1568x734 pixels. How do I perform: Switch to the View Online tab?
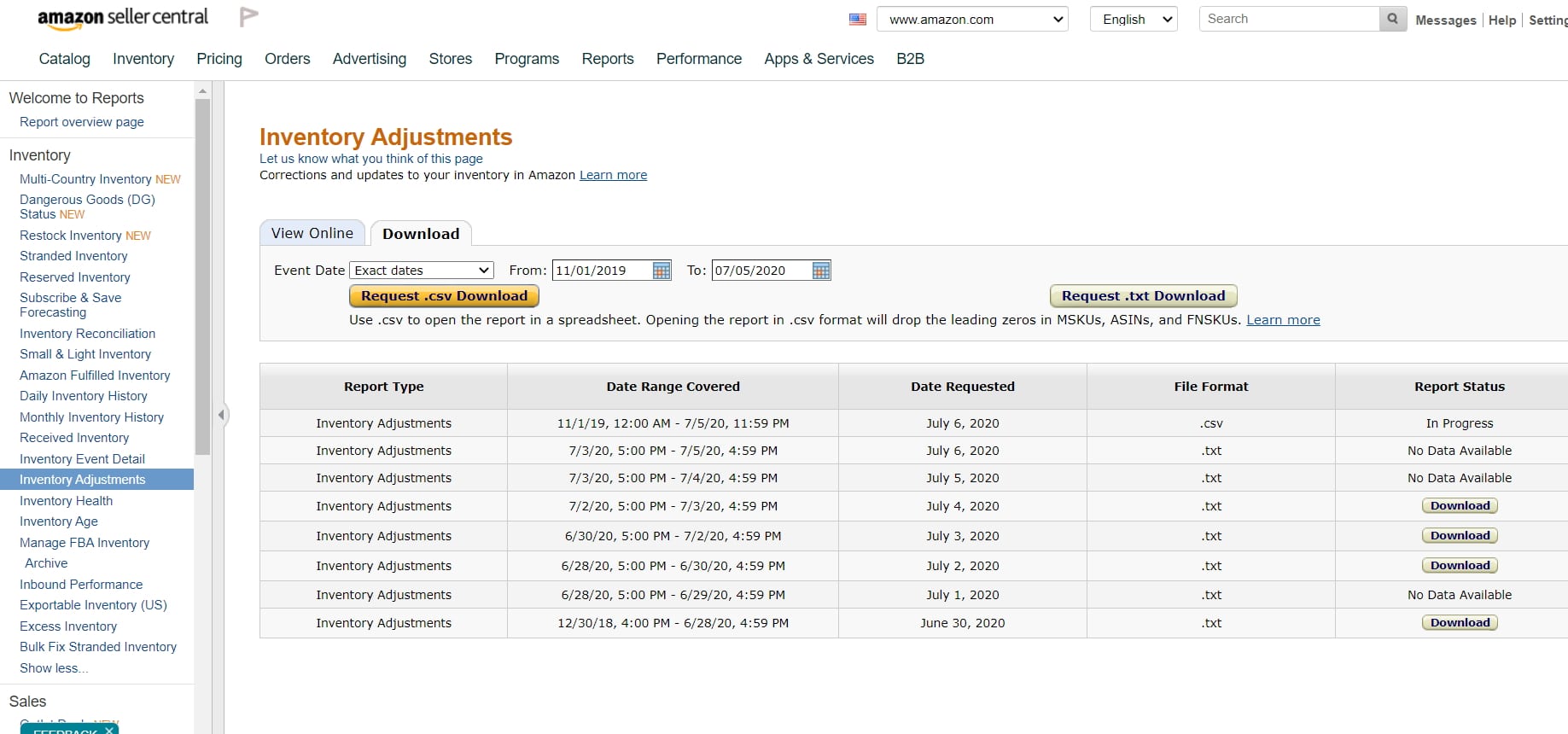pos(312,233)
